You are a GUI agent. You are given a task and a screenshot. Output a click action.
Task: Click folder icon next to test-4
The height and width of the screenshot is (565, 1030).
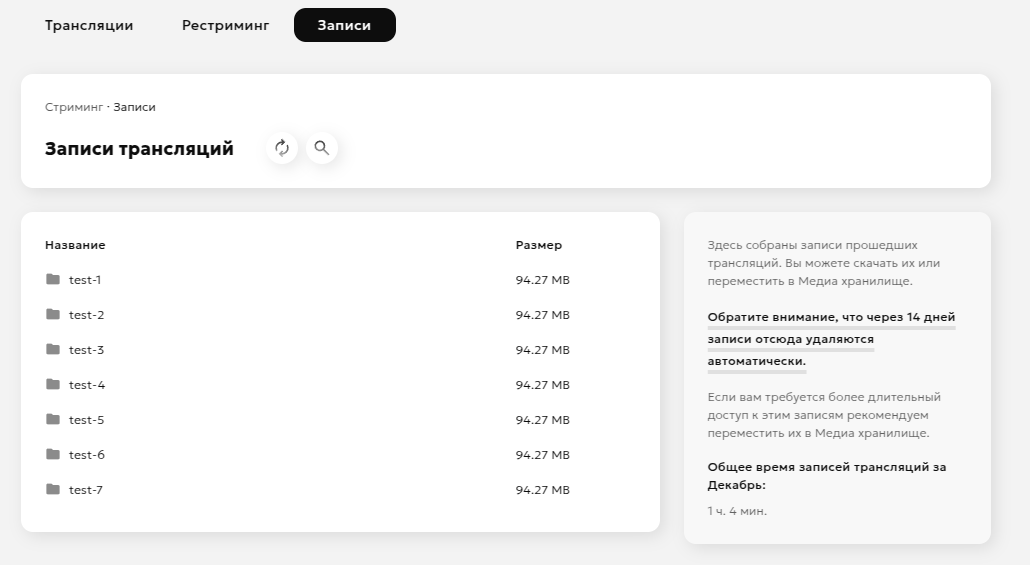[53, 385]
